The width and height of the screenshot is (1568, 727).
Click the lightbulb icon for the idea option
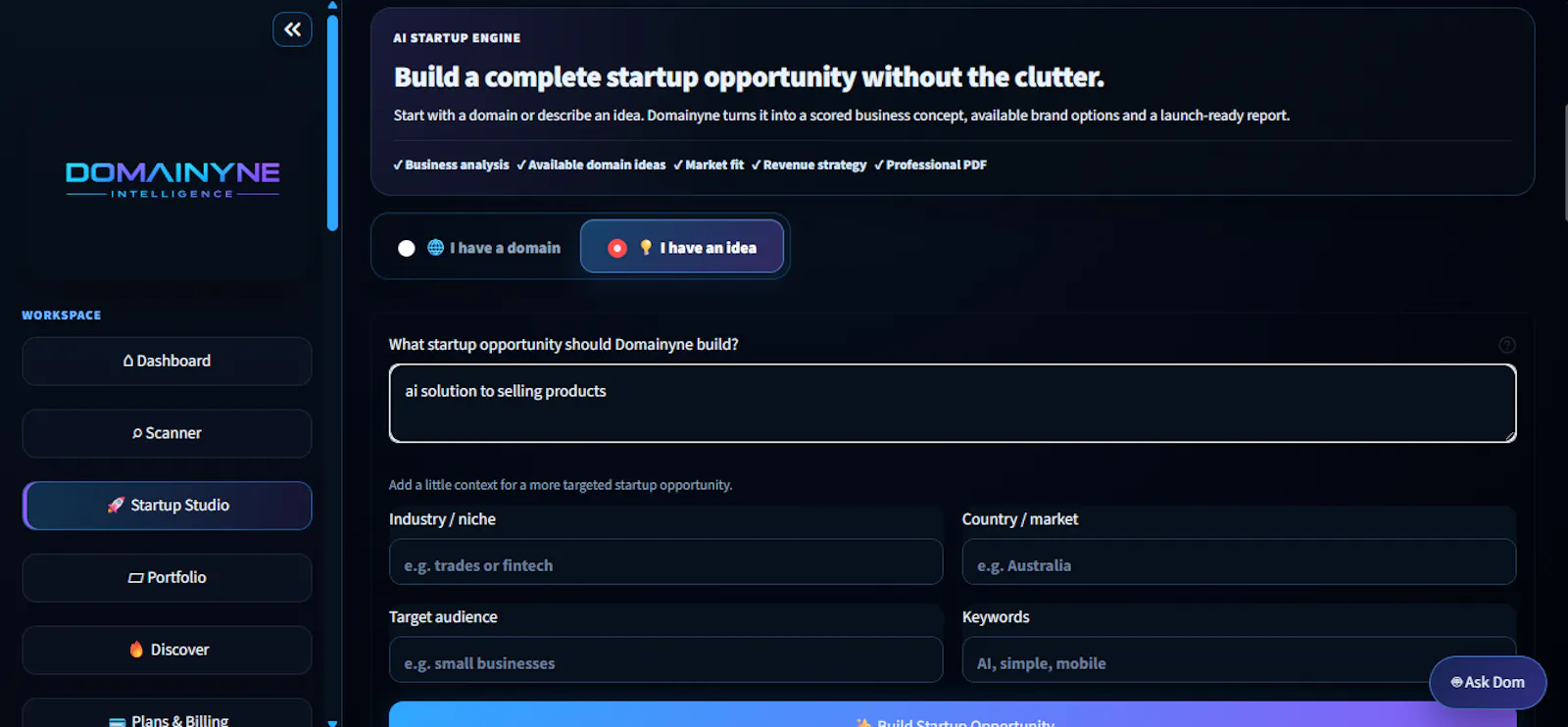coord(646,248)
